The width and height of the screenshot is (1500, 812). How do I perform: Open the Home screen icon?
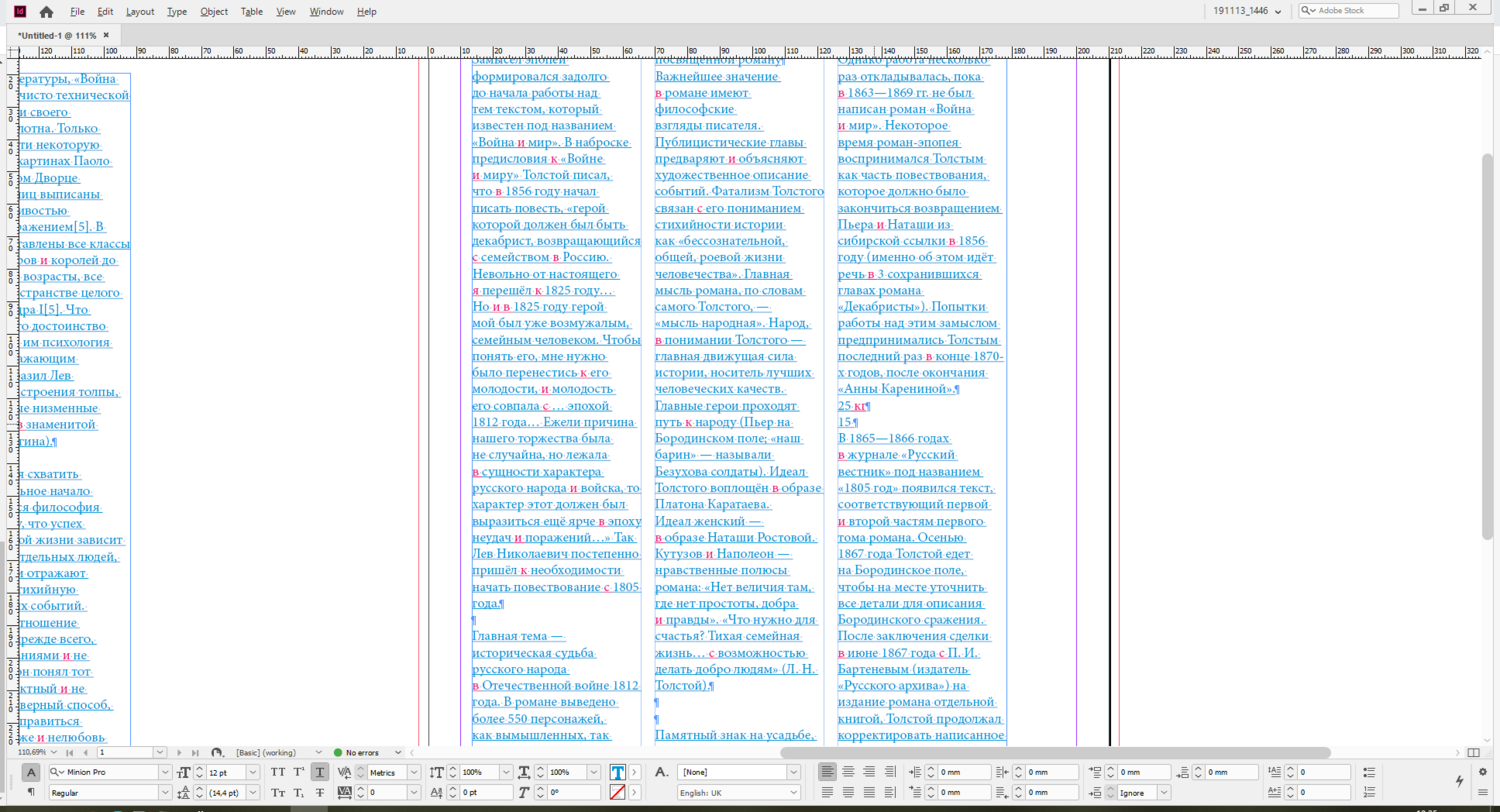(x=46, y=11)
